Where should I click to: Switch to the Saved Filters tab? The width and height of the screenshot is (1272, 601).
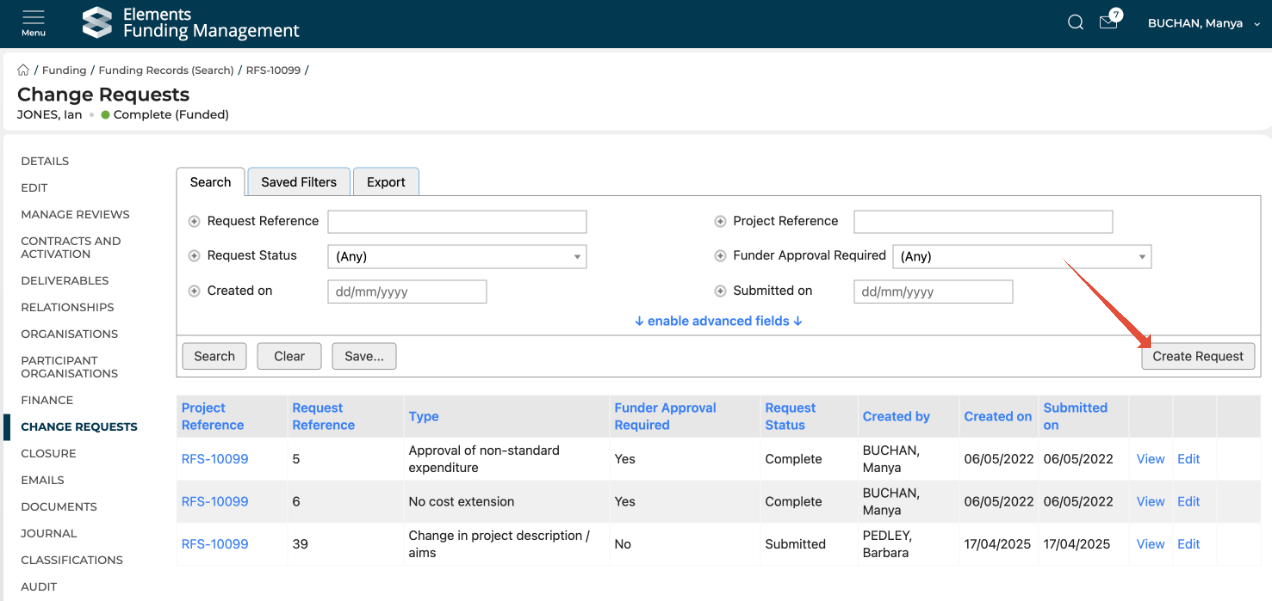pyautogui.click(x=299, y=182)
